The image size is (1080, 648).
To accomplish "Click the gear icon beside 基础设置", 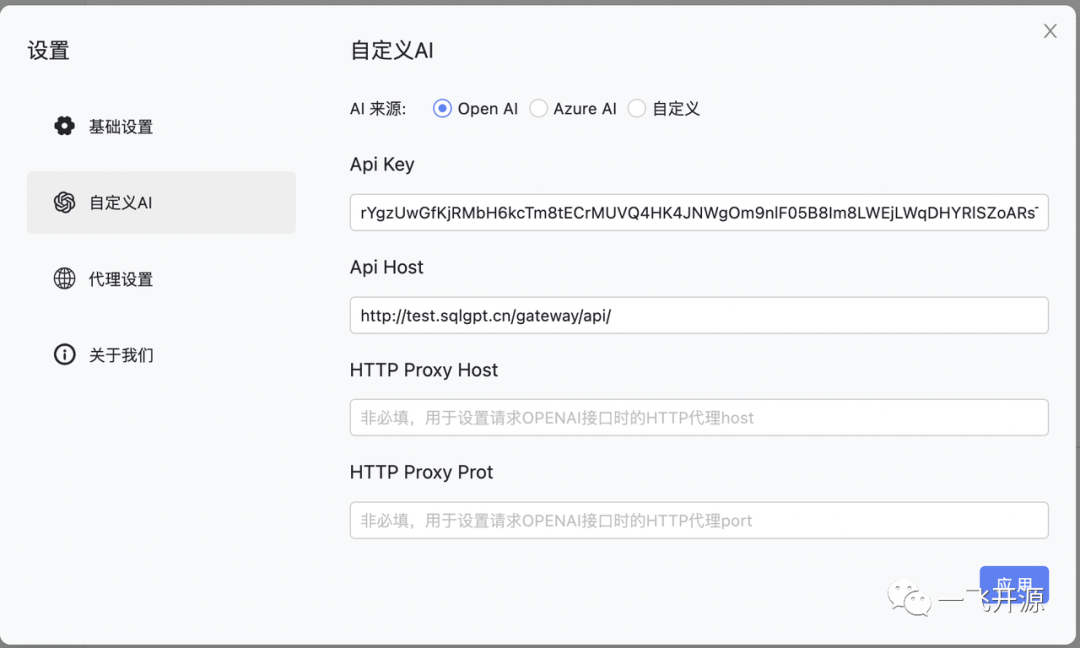I will click(64, 126).
